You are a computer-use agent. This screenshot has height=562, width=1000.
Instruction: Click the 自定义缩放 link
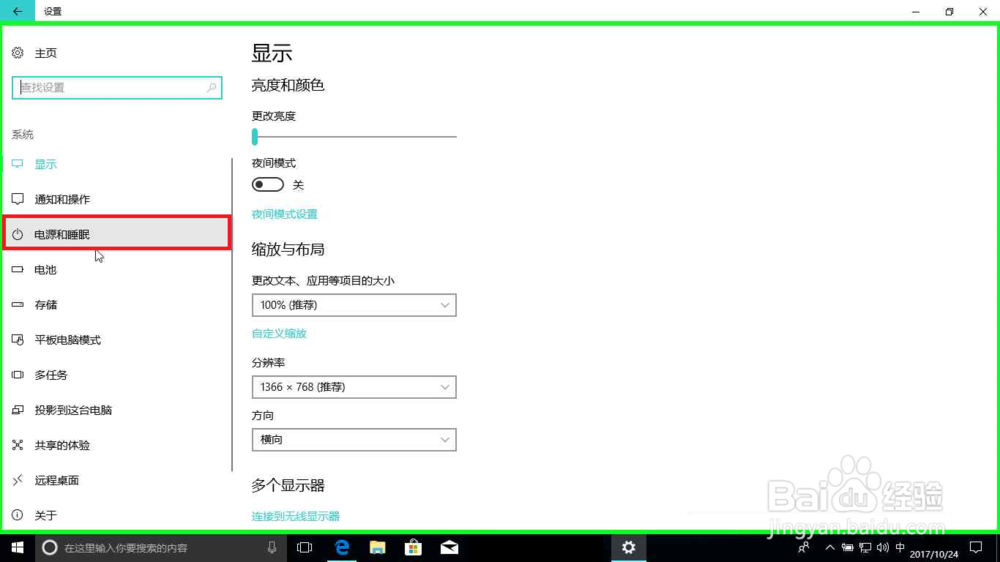pos(279,333)
